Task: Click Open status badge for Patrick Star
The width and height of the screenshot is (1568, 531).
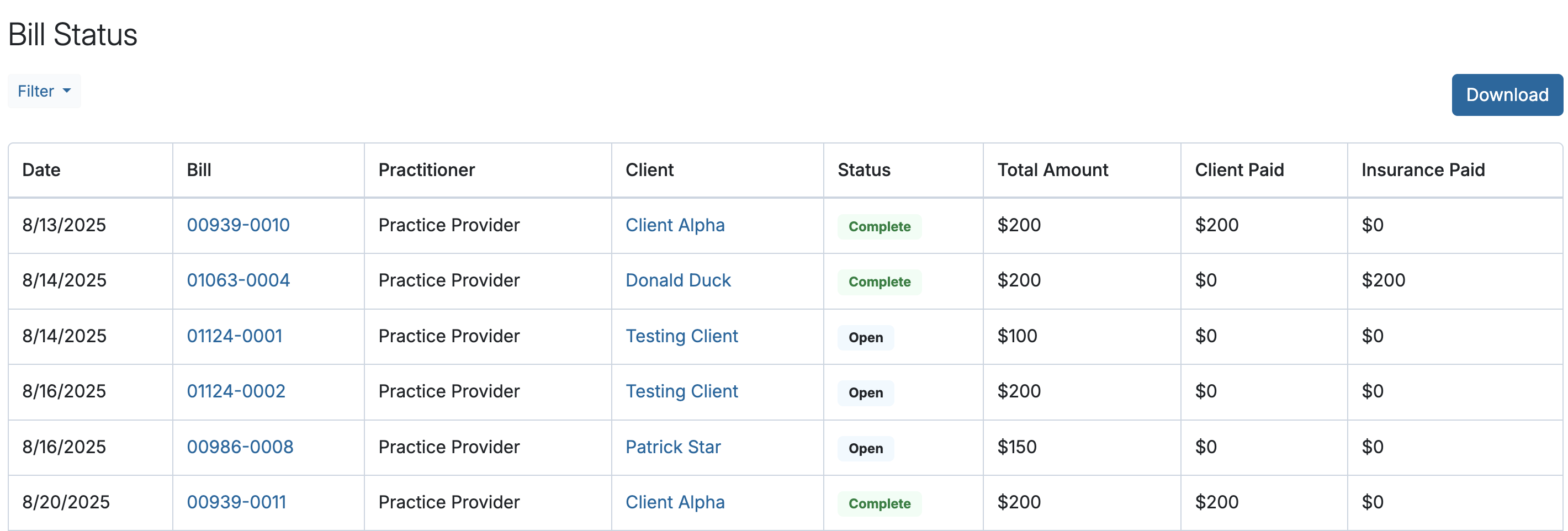Action: click(x=865, y=448)
